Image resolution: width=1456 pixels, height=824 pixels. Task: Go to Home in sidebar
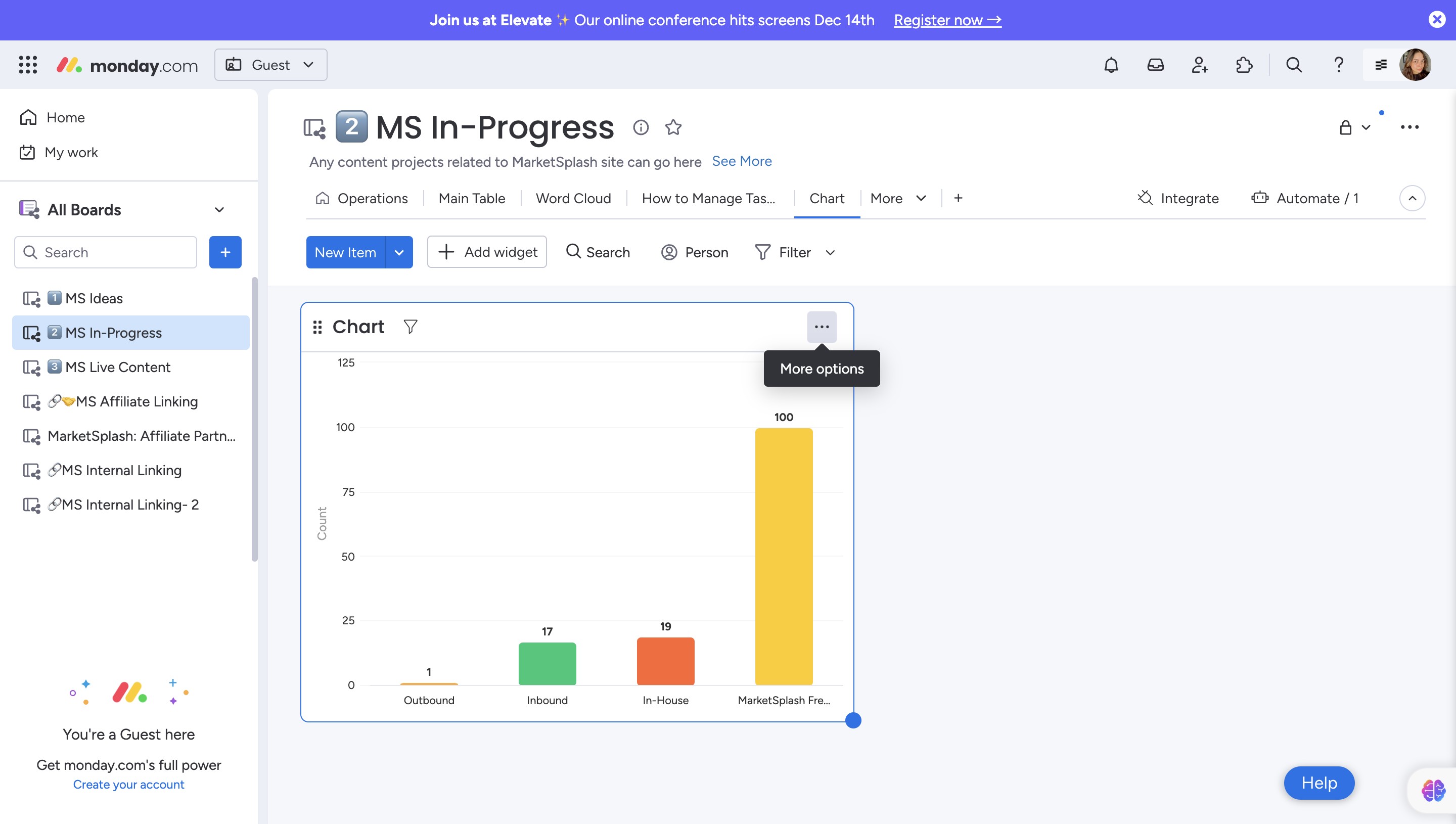52,117
